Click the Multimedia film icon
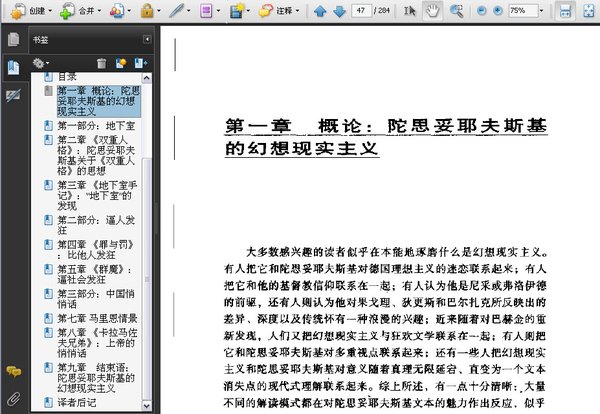 pyautogui.click(x=237, y=11)
